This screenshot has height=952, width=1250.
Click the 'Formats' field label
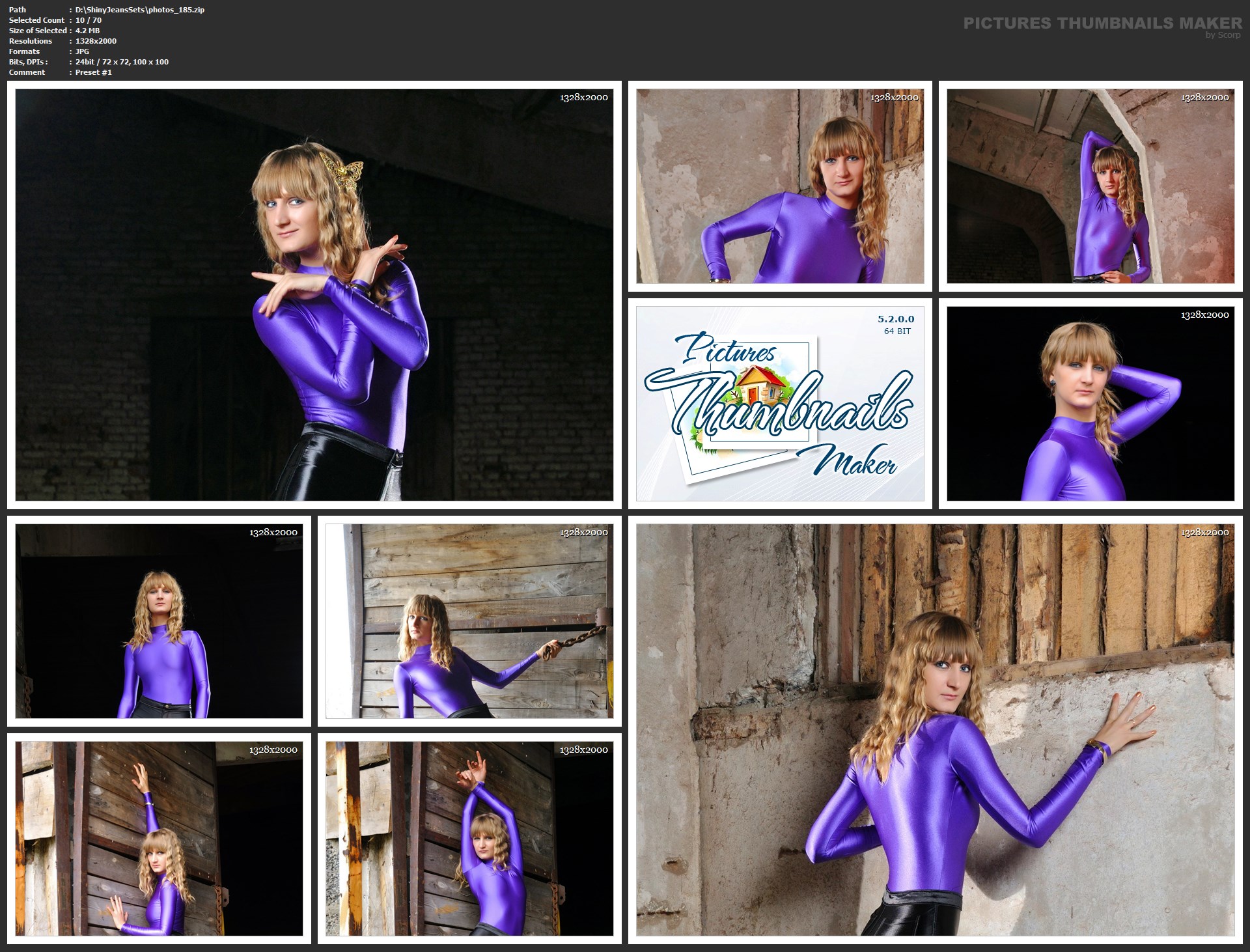point(24,51)
